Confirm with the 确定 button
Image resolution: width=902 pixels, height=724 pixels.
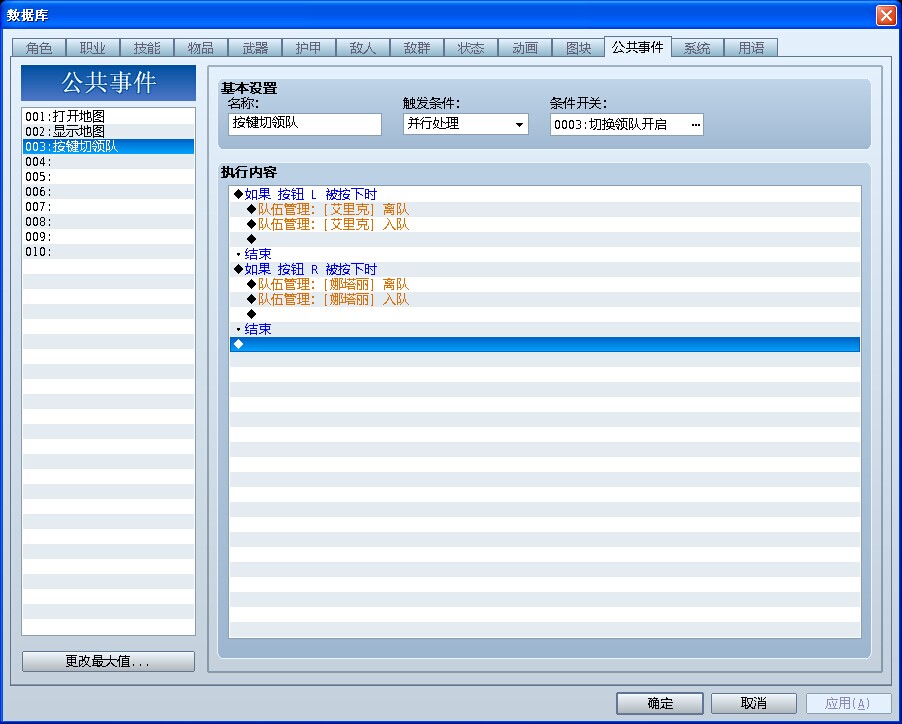tap(660, 703)
